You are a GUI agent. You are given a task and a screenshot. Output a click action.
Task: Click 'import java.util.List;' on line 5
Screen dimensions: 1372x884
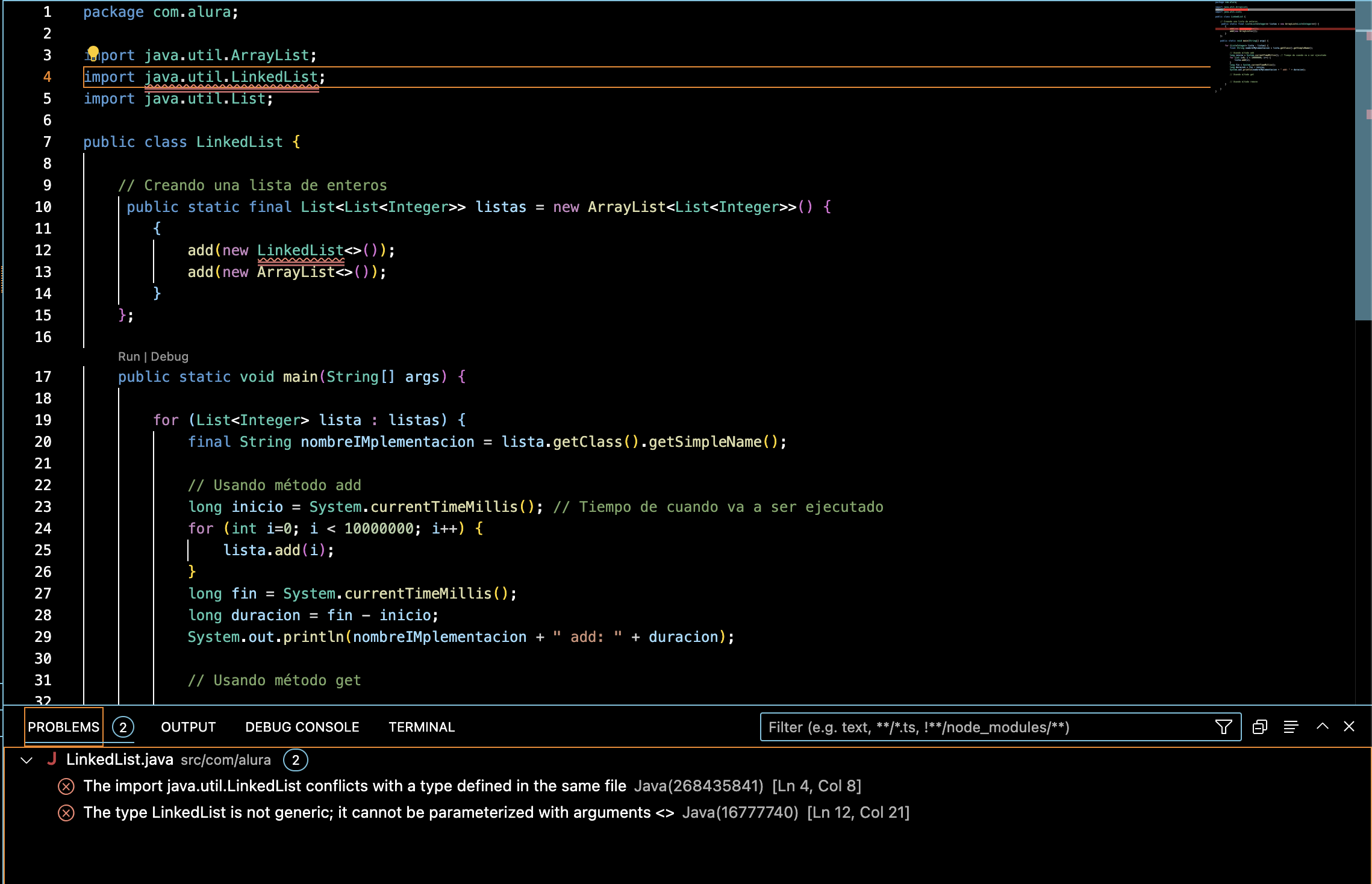tap(178, 99)
